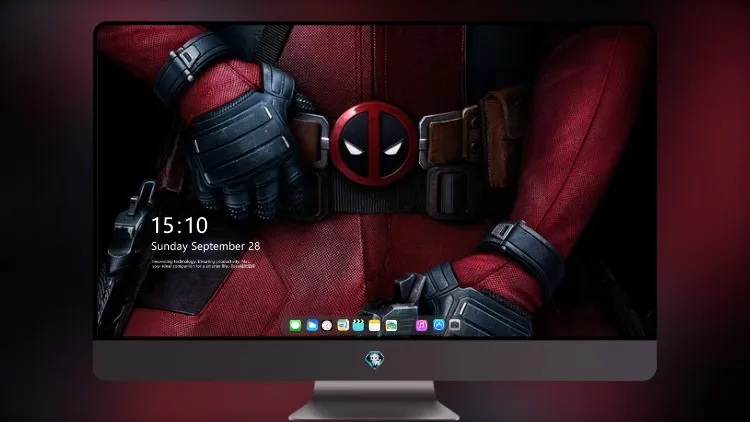Viewport: 750px width, 422px height.
Task: Open the blue App Store icon
Action: tap(439, 325)
